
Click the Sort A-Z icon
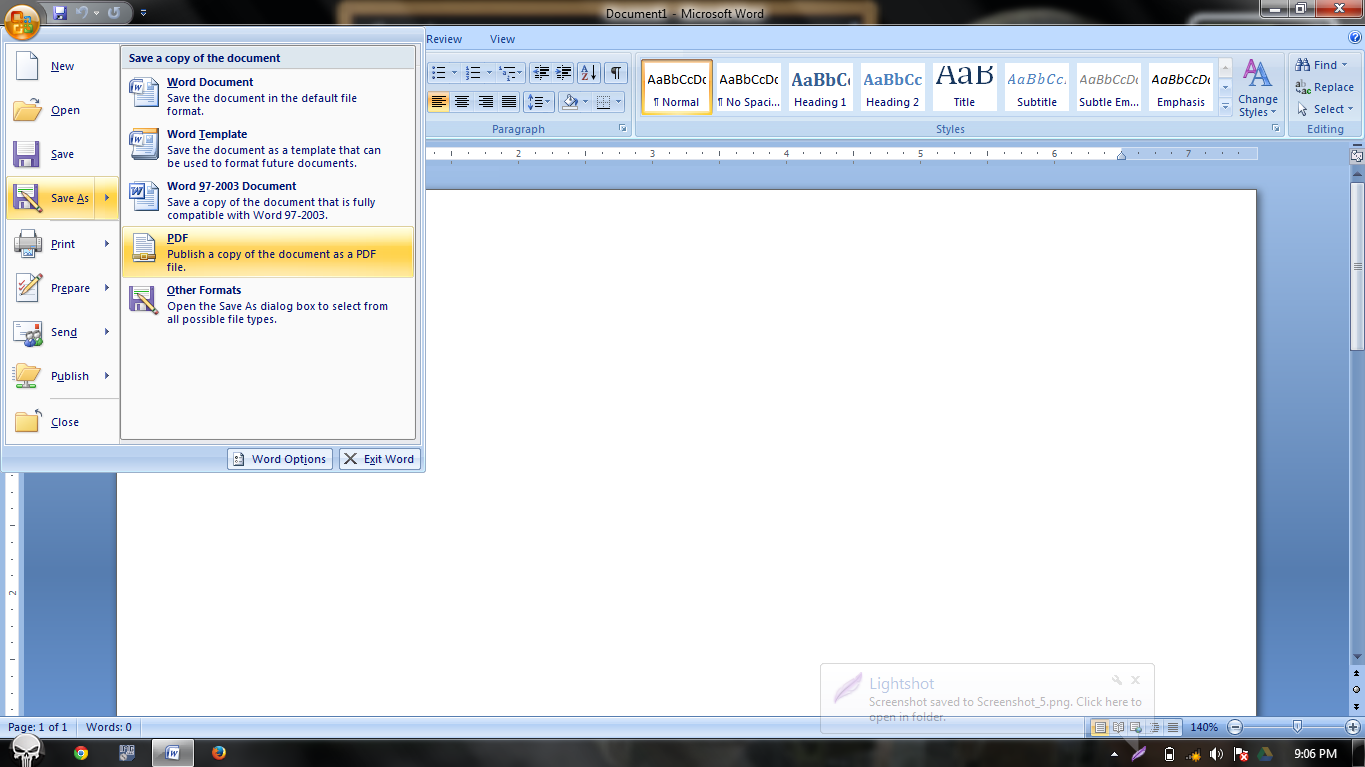click(589, 72)
